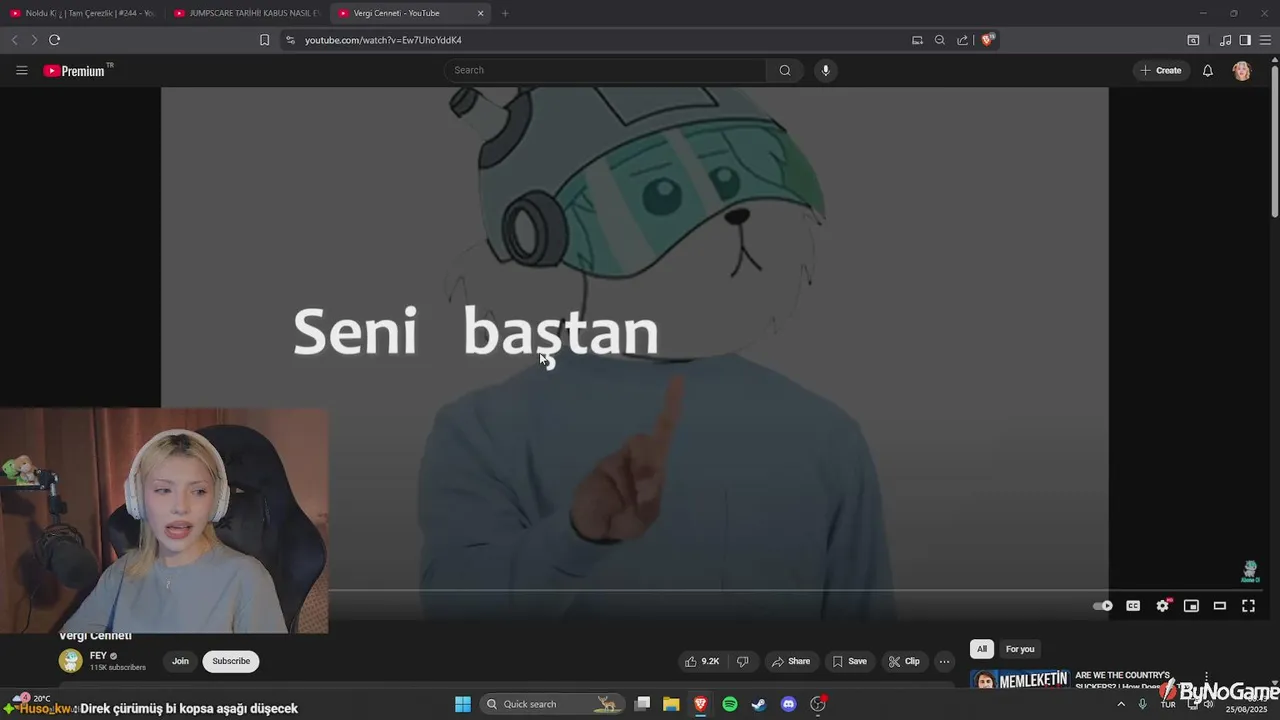The image size is (1280, 720).
Task: Select the 'For you' filter chip
Action: tap(1020, 649)
